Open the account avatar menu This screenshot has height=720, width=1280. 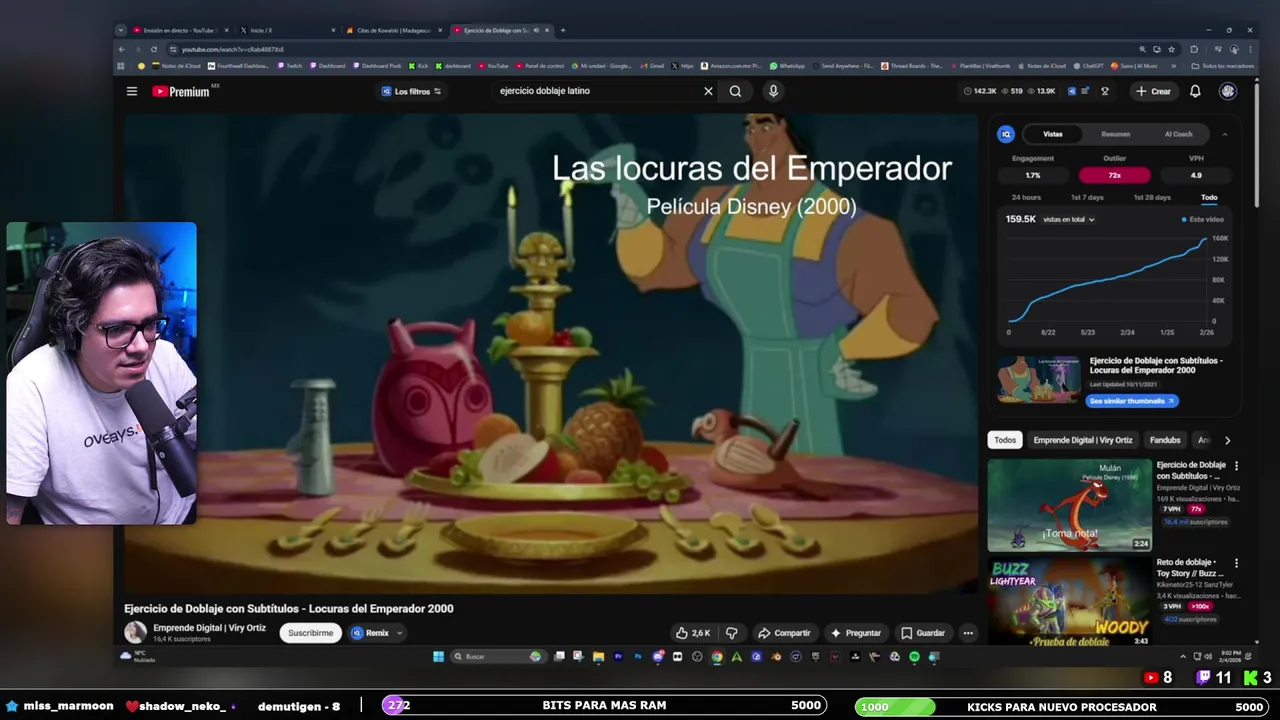click(1228, 91)
